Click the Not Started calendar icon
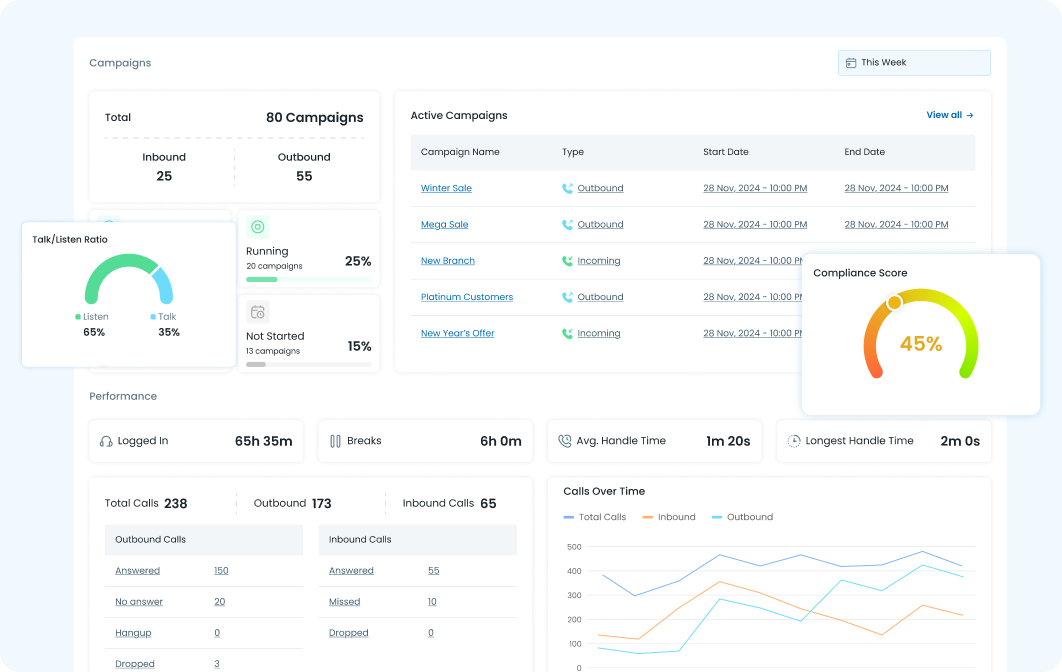Image resolution: width=1062 pixels, height=672 pixels. tap(258, 312)
